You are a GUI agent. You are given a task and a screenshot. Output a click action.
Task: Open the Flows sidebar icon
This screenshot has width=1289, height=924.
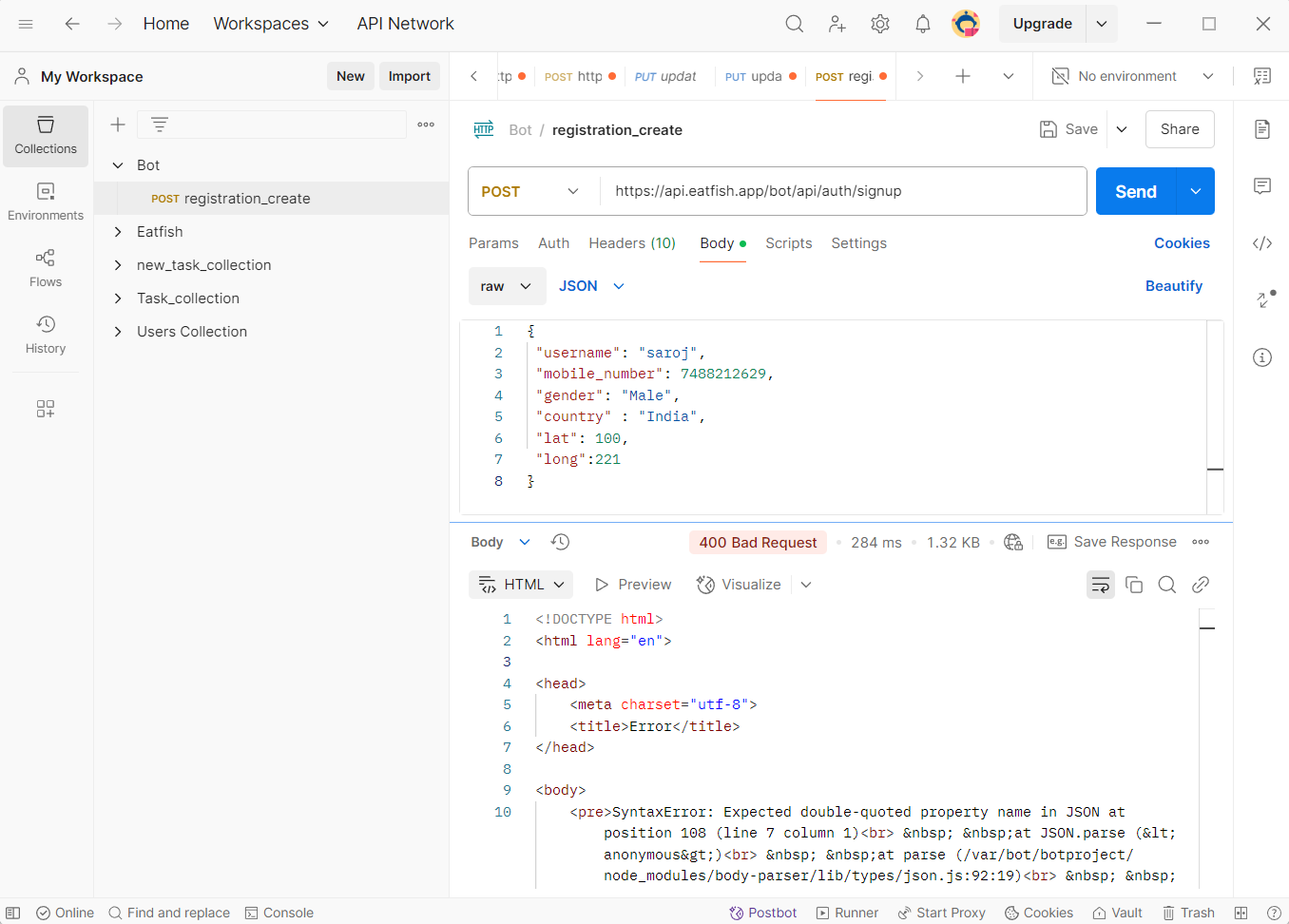[46, 269]
